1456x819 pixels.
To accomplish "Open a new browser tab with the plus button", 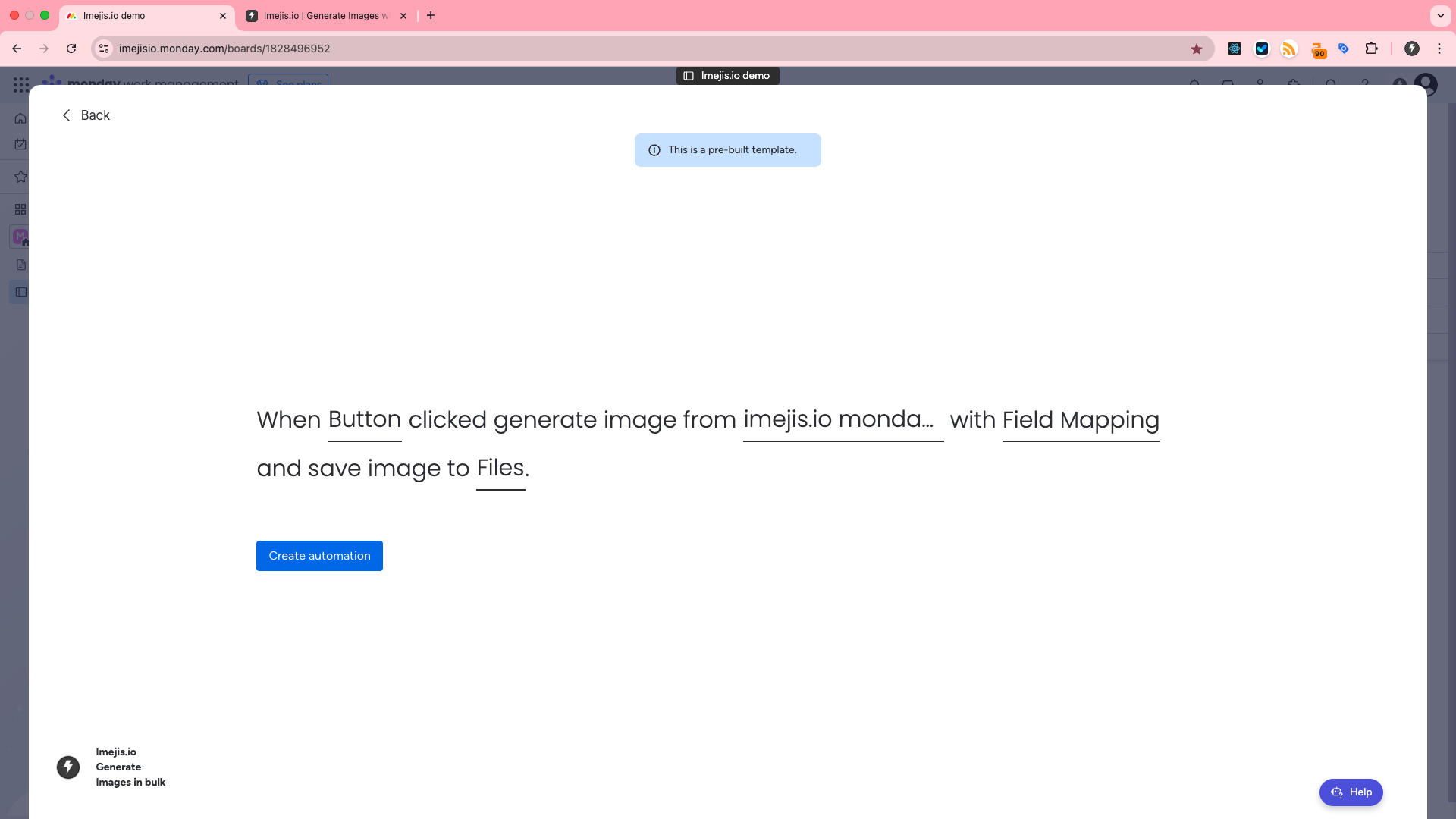I will tap(431, 16).
